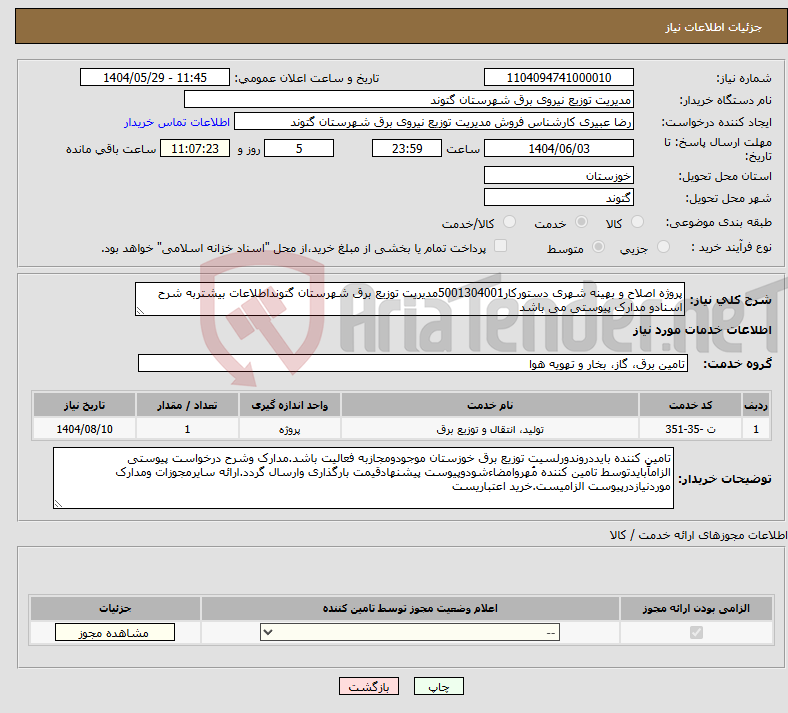Click the remaining time field 11:07:23
788x713 pixels.
click(195, 148)
